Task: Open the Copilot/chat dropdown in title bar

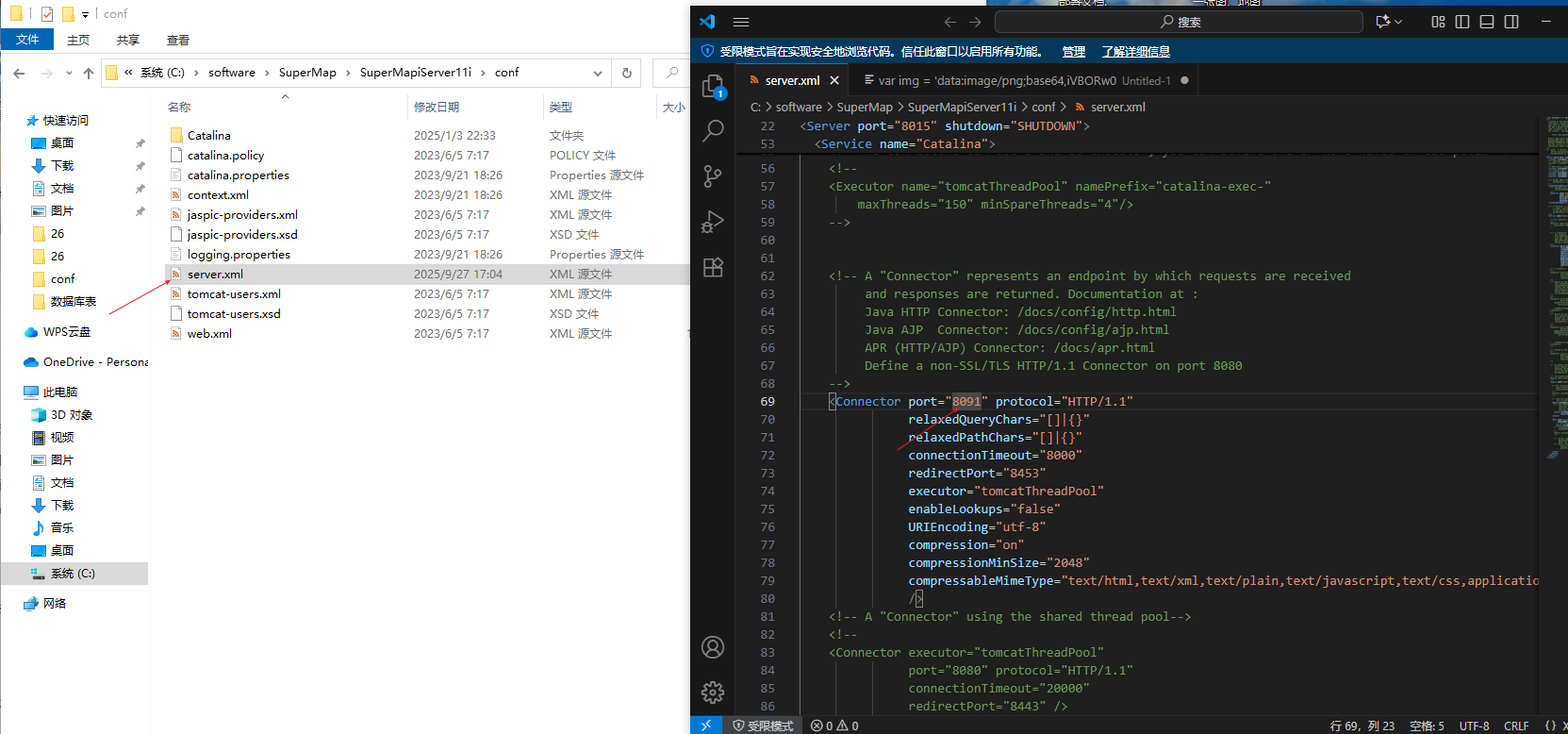Action: coord(1390,22)
